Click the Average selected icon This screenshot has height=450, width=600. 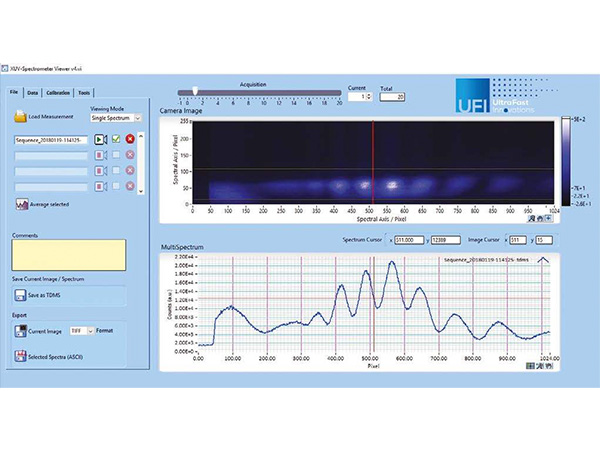coord(20,204)
